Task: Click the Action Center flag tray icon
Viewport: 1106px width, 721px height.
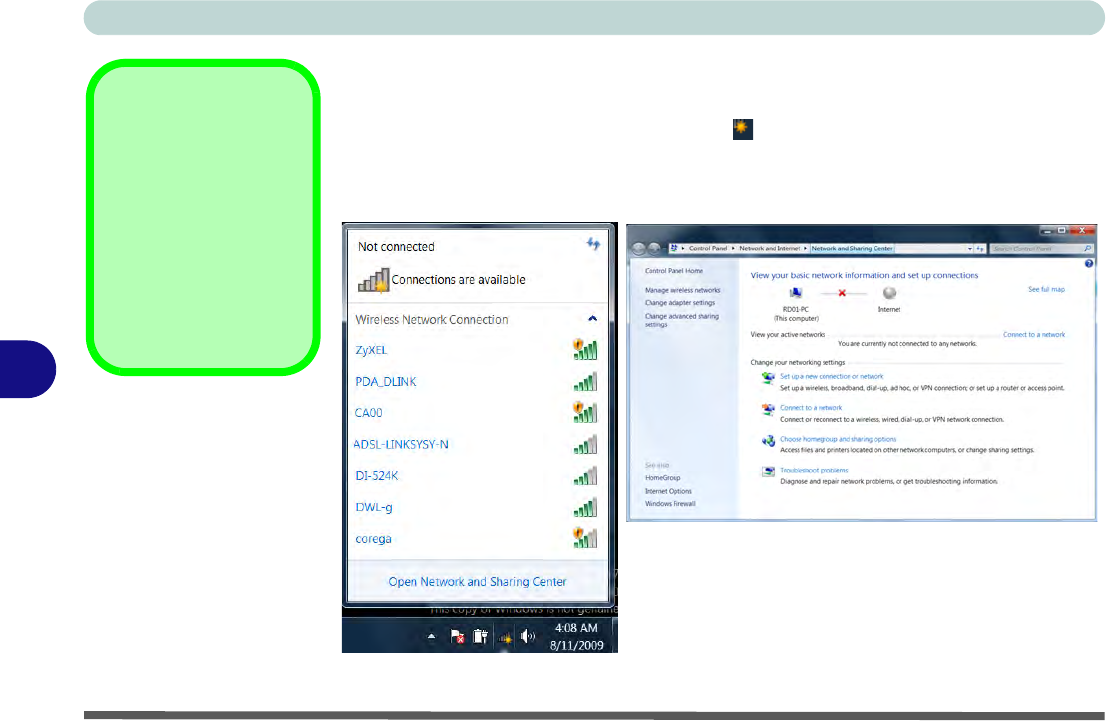Action: click(457, 636)
